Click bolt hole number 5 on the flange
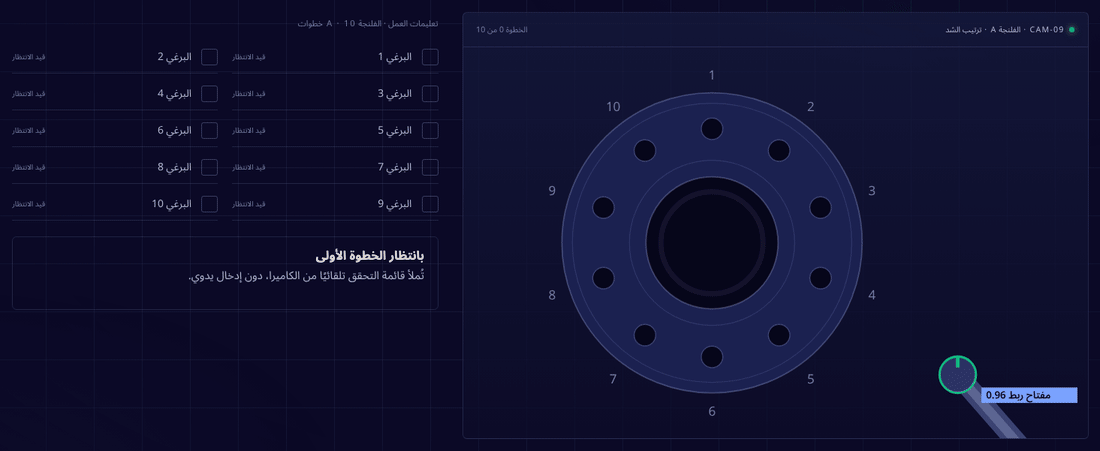Screen dimensions: 1100x451 pyautogui.click(x=779, y=335)
